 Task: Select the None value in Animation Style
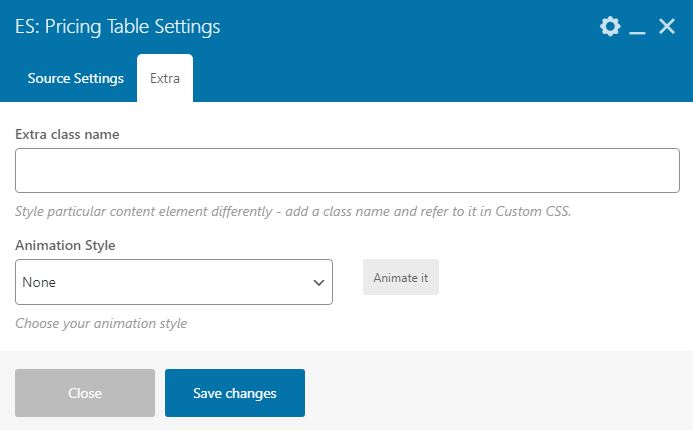click(39, 282)
